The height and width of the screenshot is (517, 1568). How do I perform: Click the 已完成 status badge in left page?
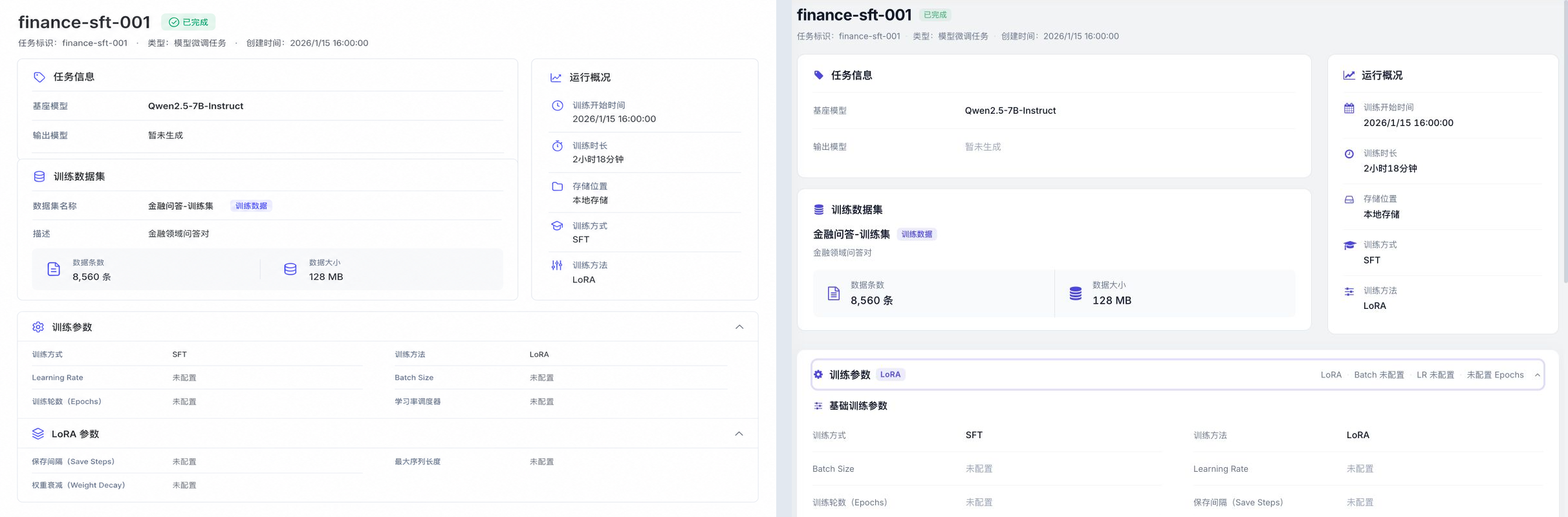click(x=188, y=22)
